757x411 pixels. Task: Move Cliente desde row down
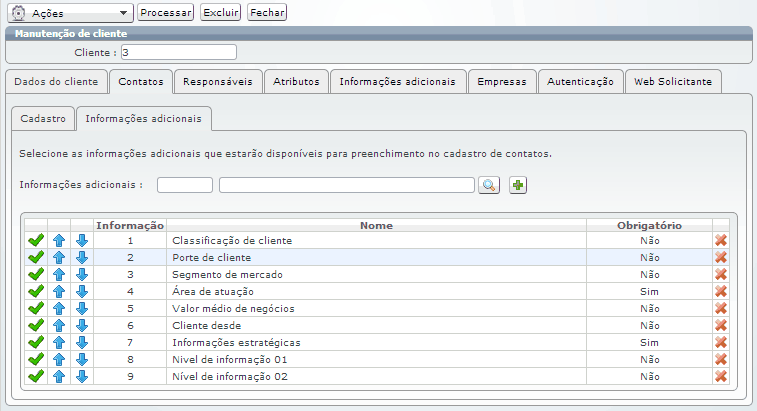pyautogui.click(x=82, y=326)
